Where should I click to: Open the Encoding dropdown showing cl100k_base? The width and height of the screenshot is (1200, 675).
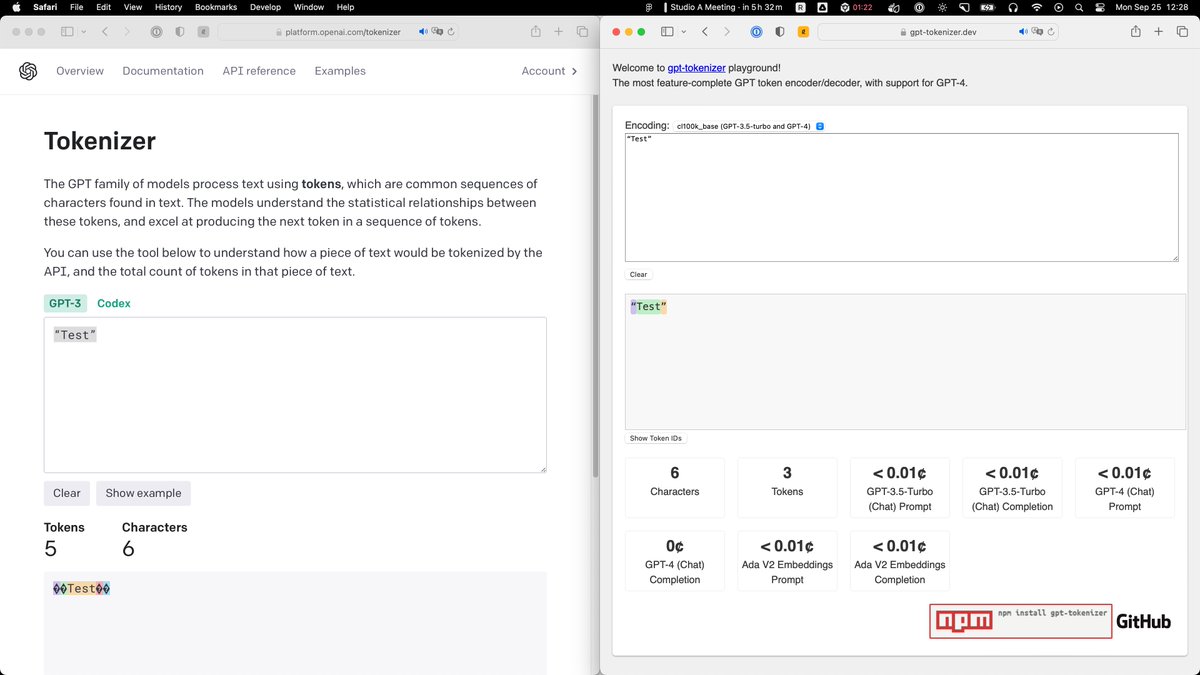pos(750,126)
